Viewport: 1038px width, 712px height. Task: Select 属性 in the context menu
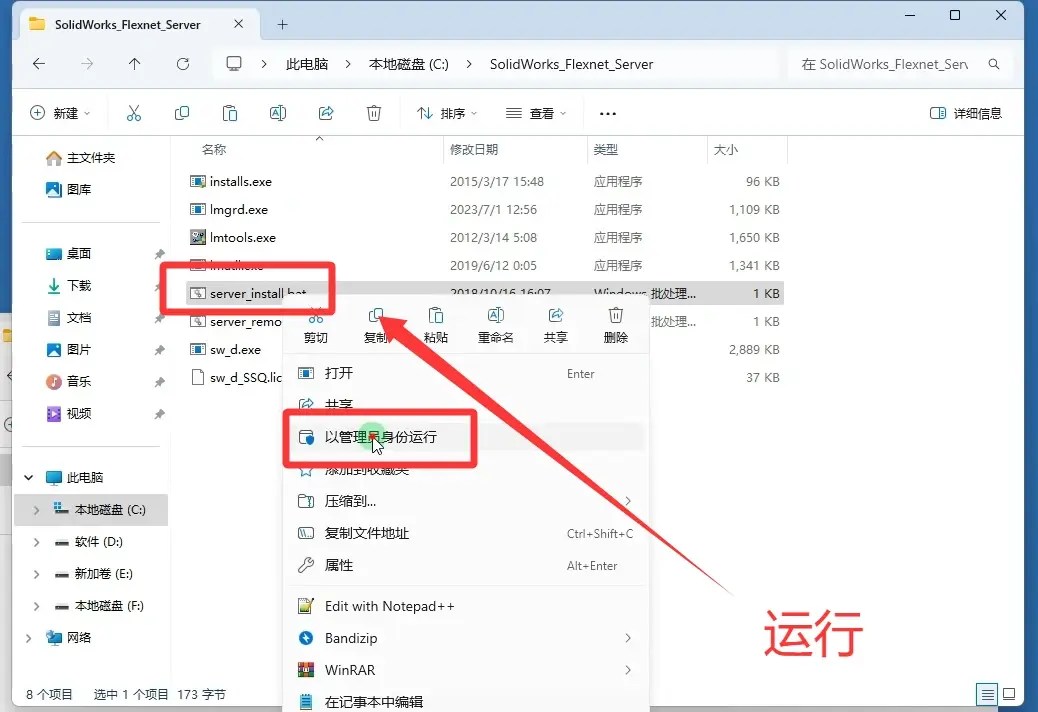(466, 565)
